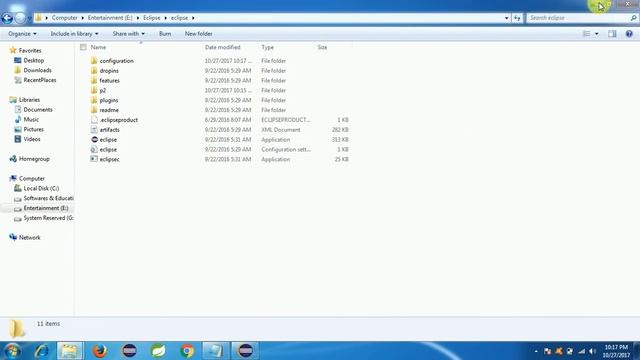
Task: Open System Reserved drive
Action: (x=48, y=218)
